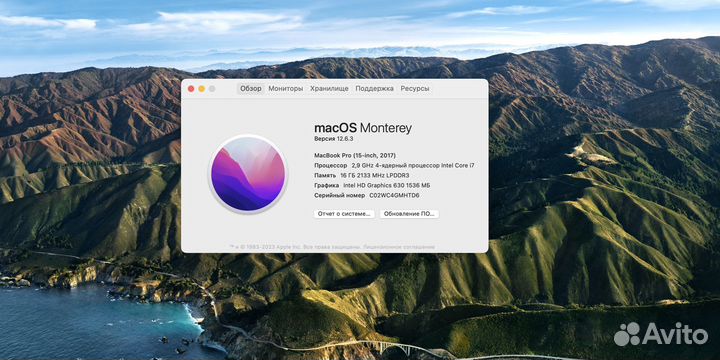Click the 16 ГБ 2133 MHz LPDDR3 value
The width and height of the screenshot is (720, 360).
click(x=375, y=175)
